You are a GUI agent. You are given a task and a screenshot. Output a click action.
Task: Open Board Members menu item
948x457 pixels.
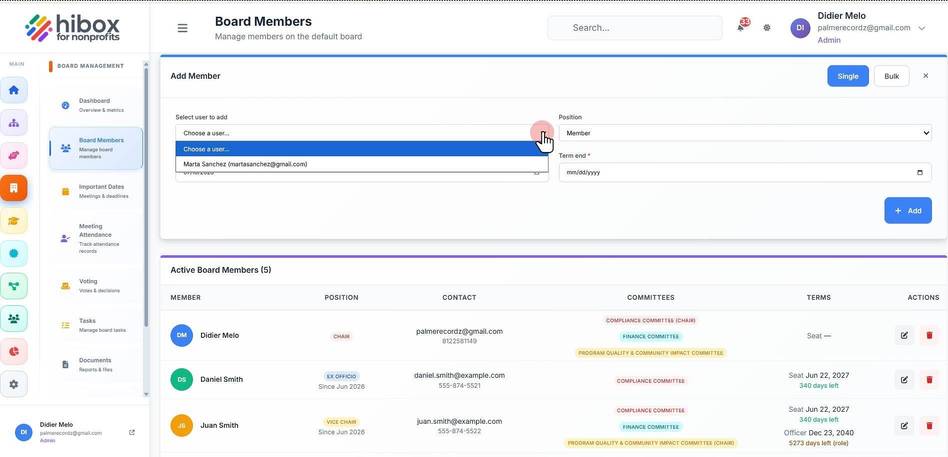pyautogui.click(x=96, y=148)
